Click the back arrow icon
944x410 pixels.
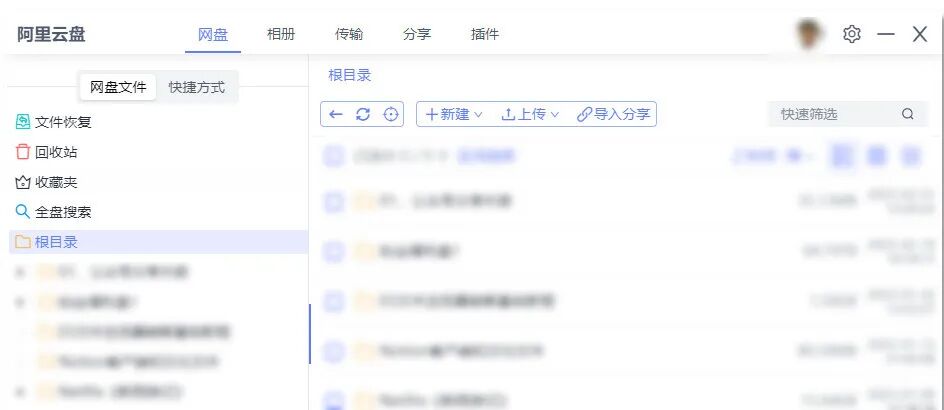click(x=336, y=114)
